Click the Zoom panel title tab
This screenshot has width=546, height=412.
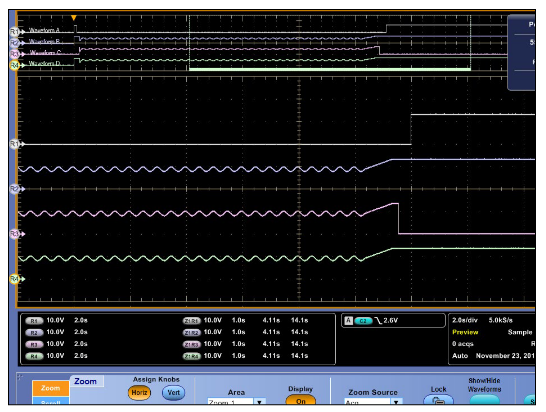click(86, 381)
